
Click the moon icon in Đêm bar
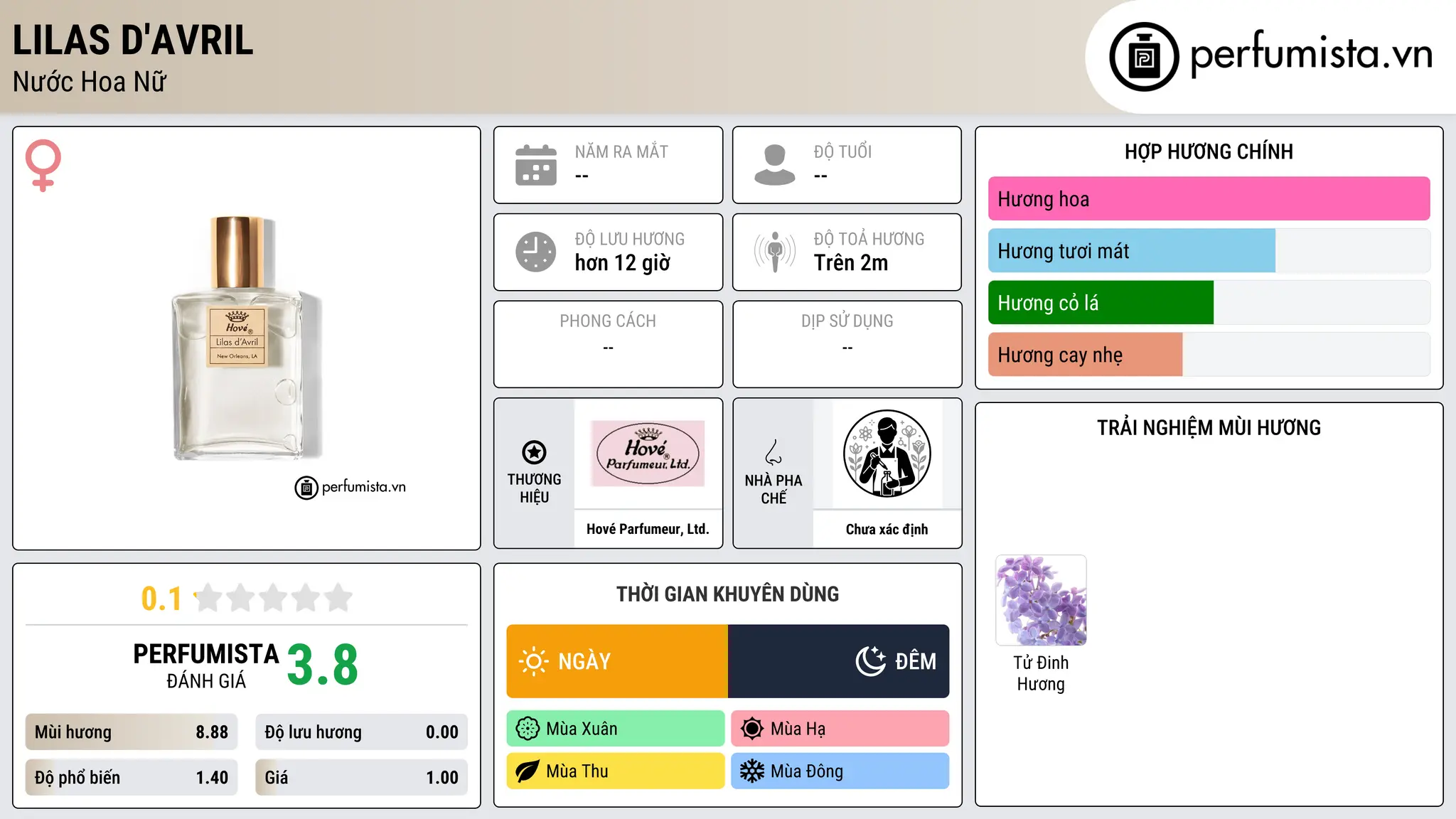pos(871,661)
